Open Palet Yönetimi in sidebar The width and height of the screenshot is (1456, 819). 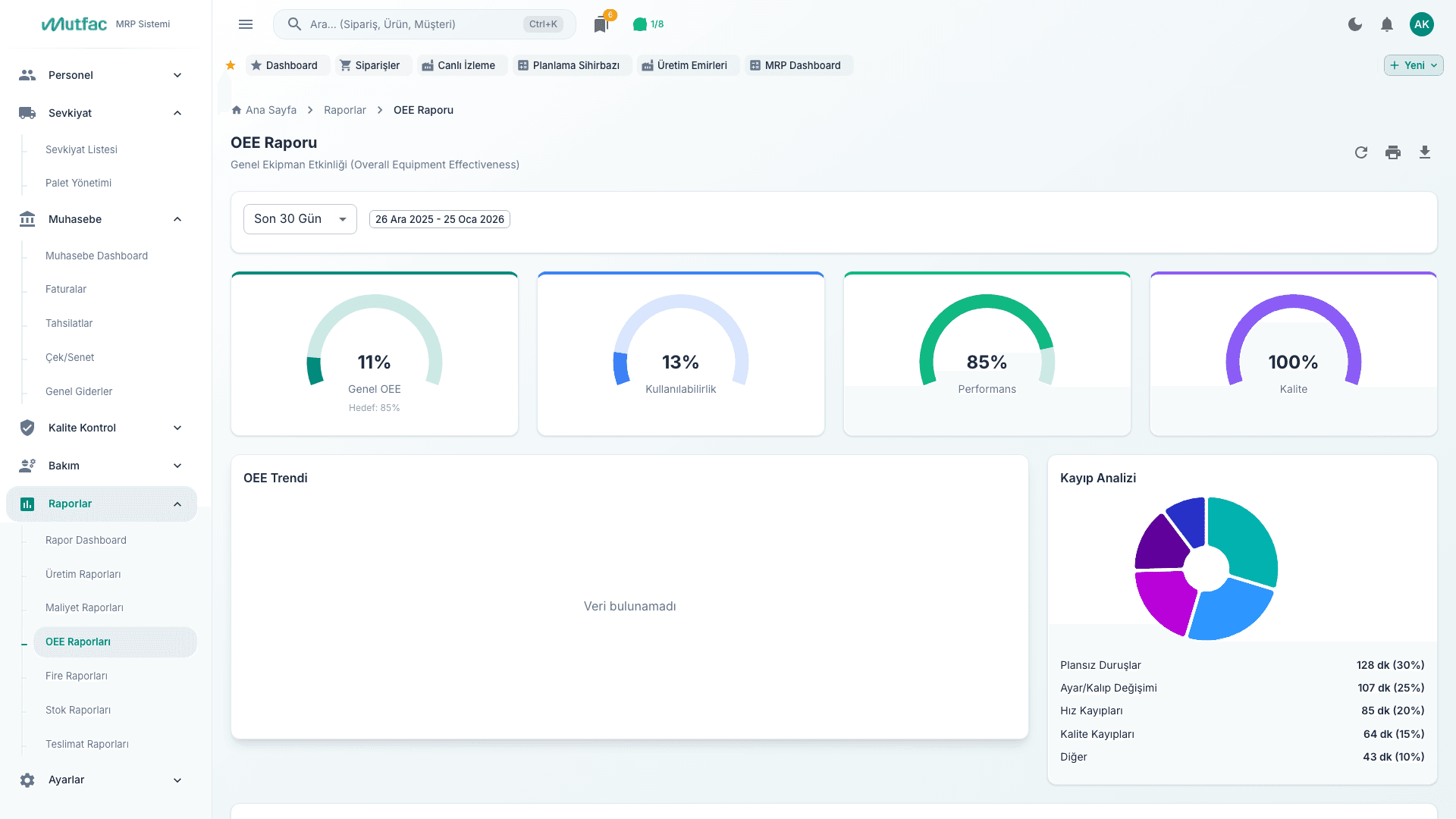(78, 184)
